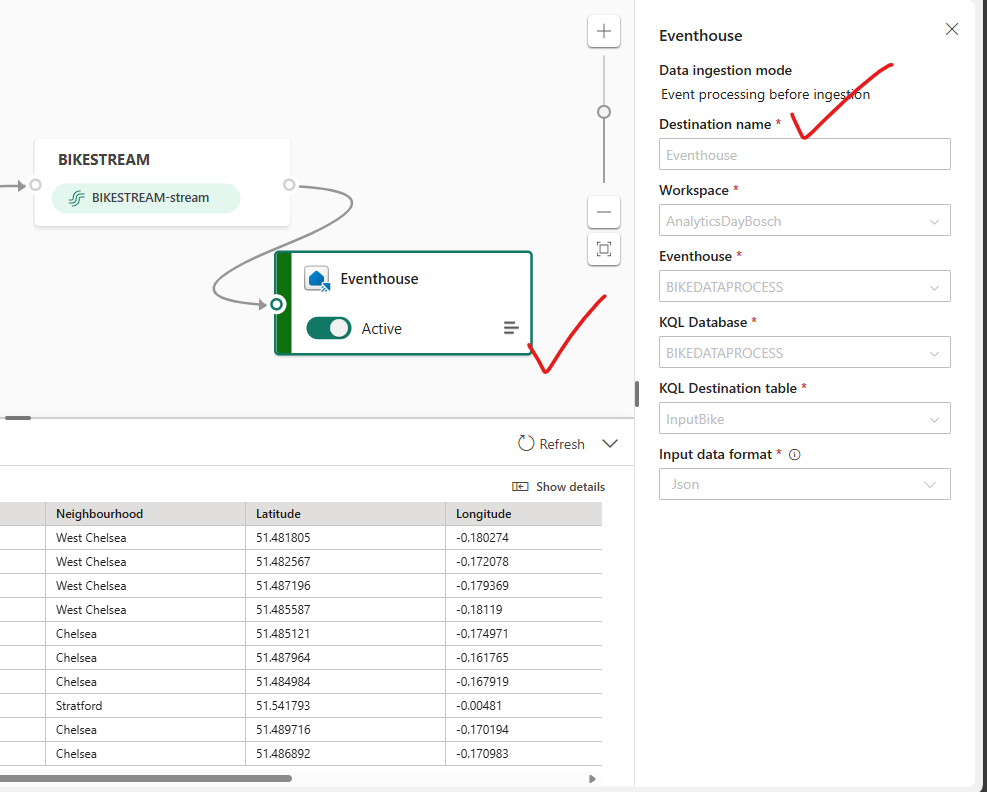Open the Eventhouse node details icon
This screenshot has height=792, width=987.
511,328
